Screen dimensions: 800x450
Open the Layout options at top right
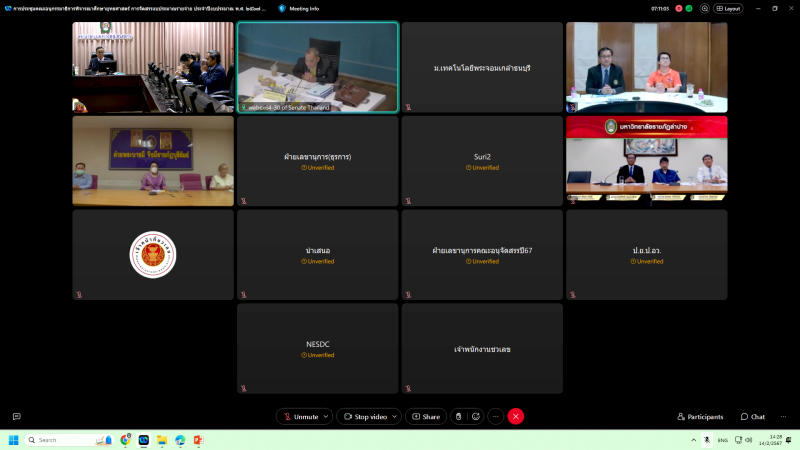pyautogui.click(x=729, y=8)
